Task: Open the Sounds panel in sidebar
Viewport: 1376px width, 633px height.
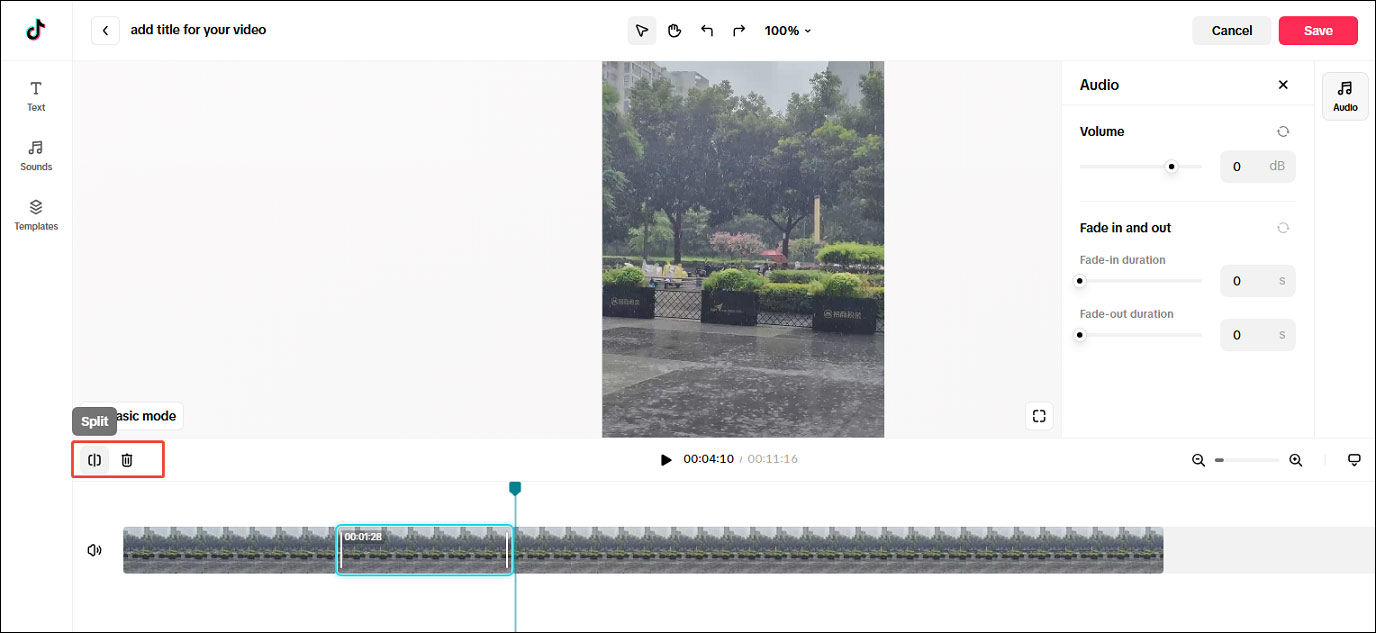Action: [x=36, y=156]
